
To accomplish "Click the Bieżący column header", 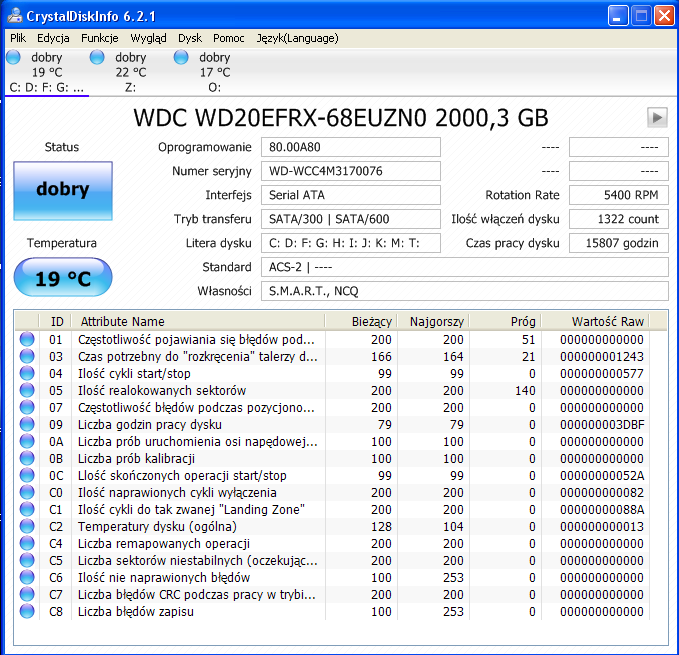I will coord(361,322).
